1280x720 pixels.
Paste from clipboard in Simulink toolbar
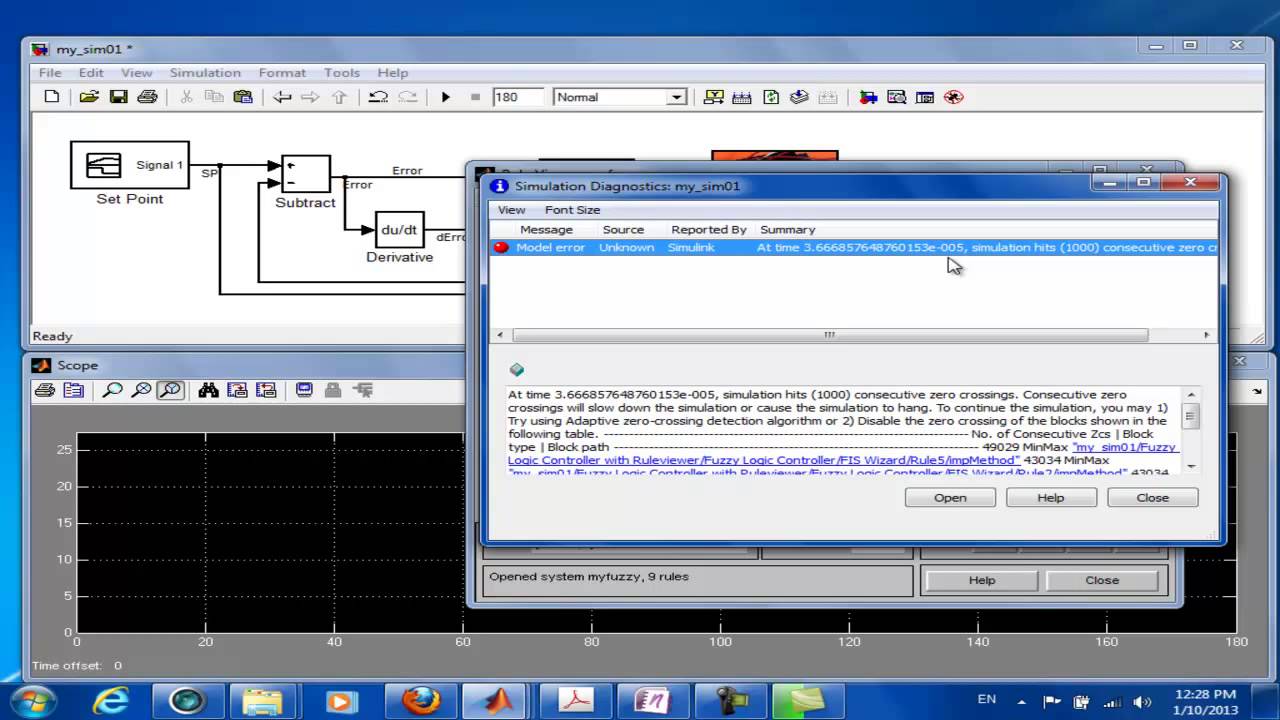[242, 97]
